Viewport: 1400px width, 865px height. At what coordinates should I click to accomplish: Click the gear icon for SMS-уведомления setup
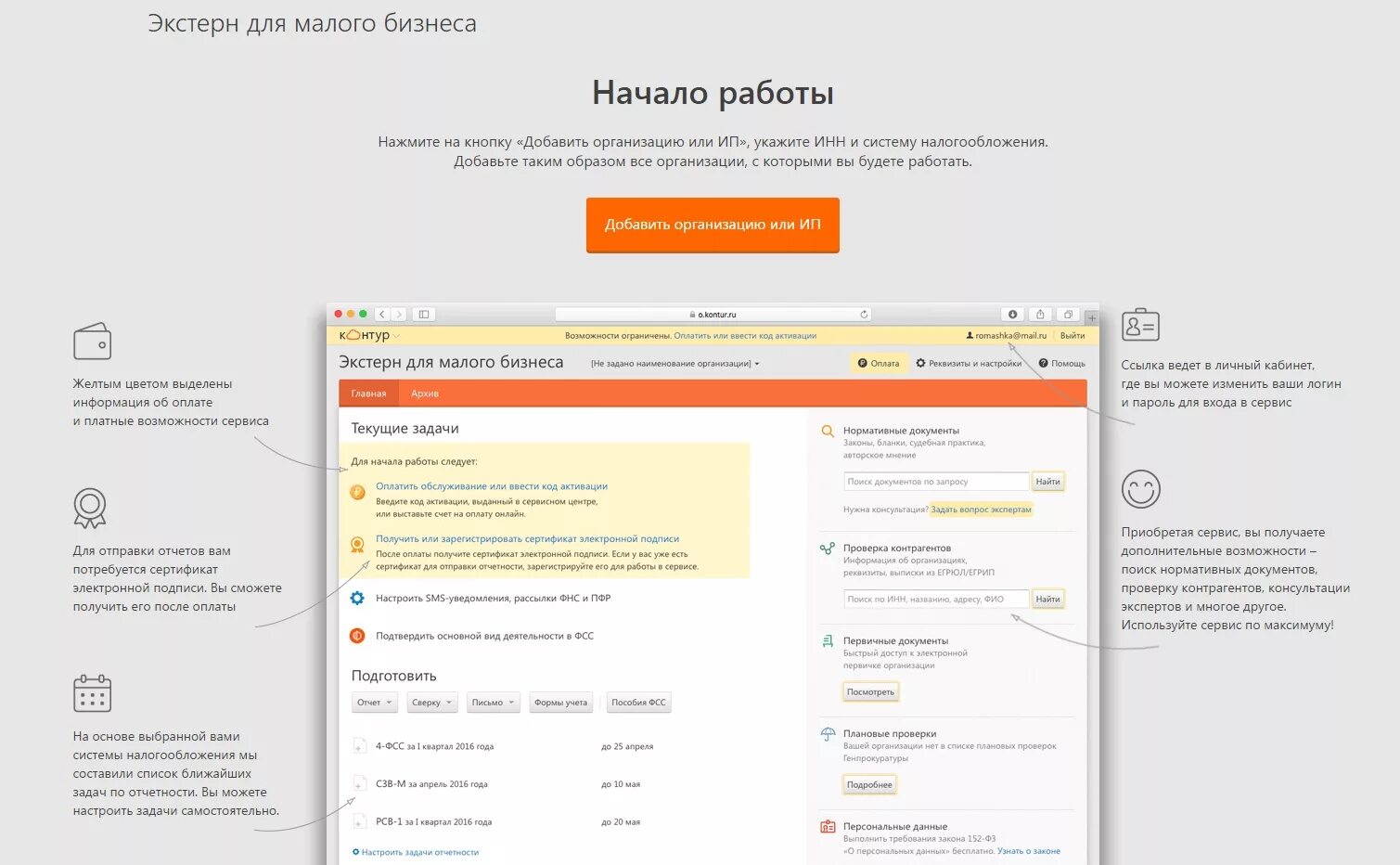pos(356,599)
